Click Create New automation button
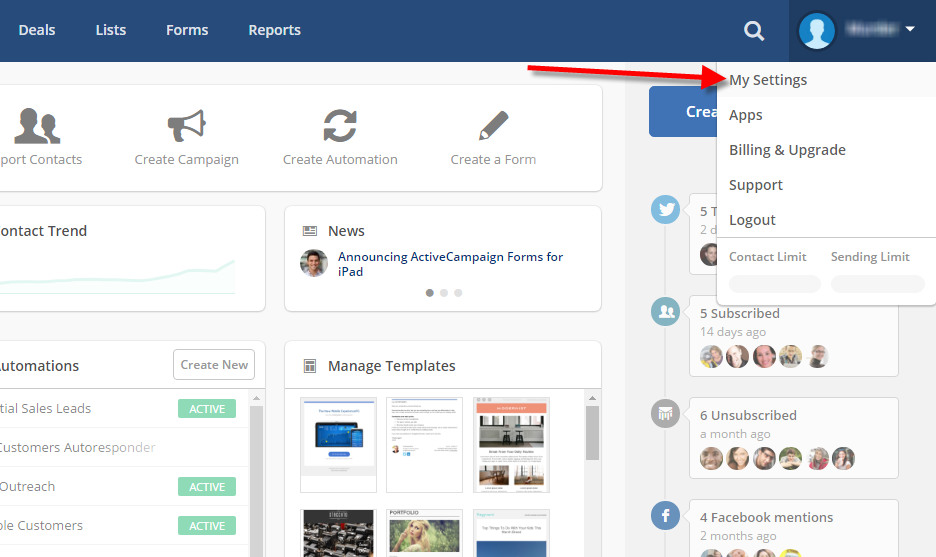The height and width of the screenshot is (557, 936). [214, 365]
